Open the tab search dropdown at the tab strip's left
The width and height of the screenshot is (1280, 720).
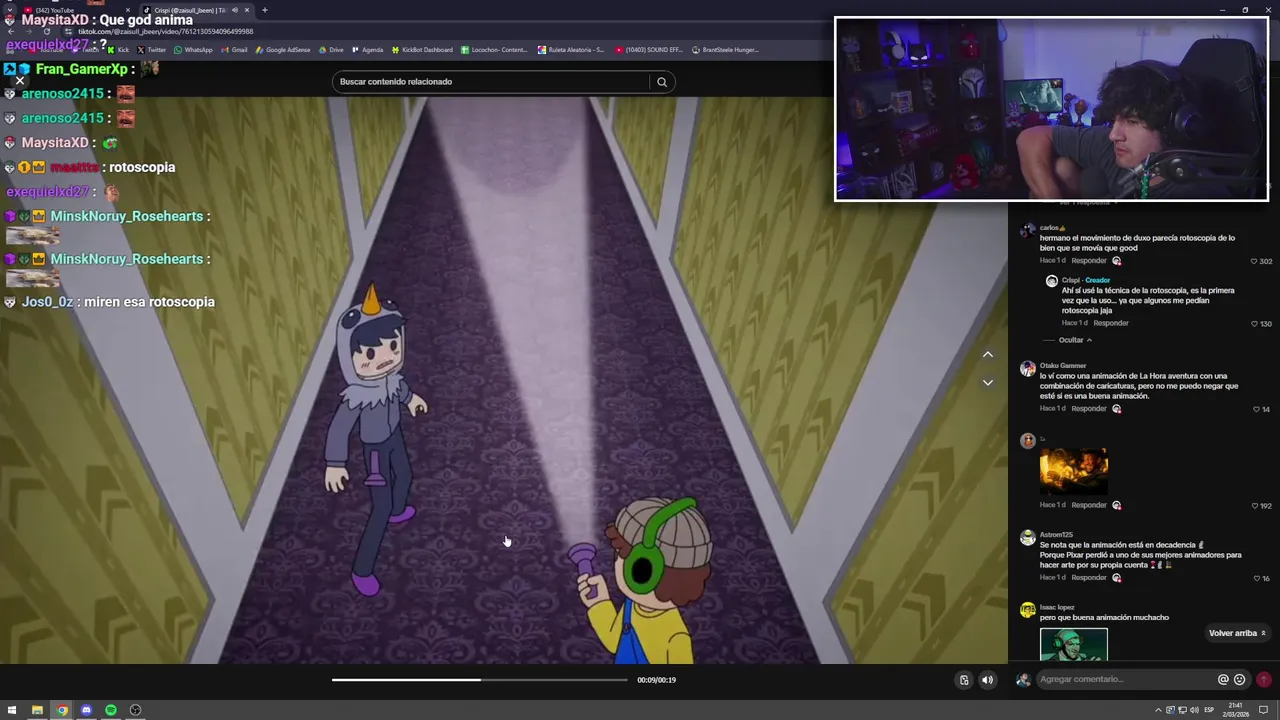9,10
